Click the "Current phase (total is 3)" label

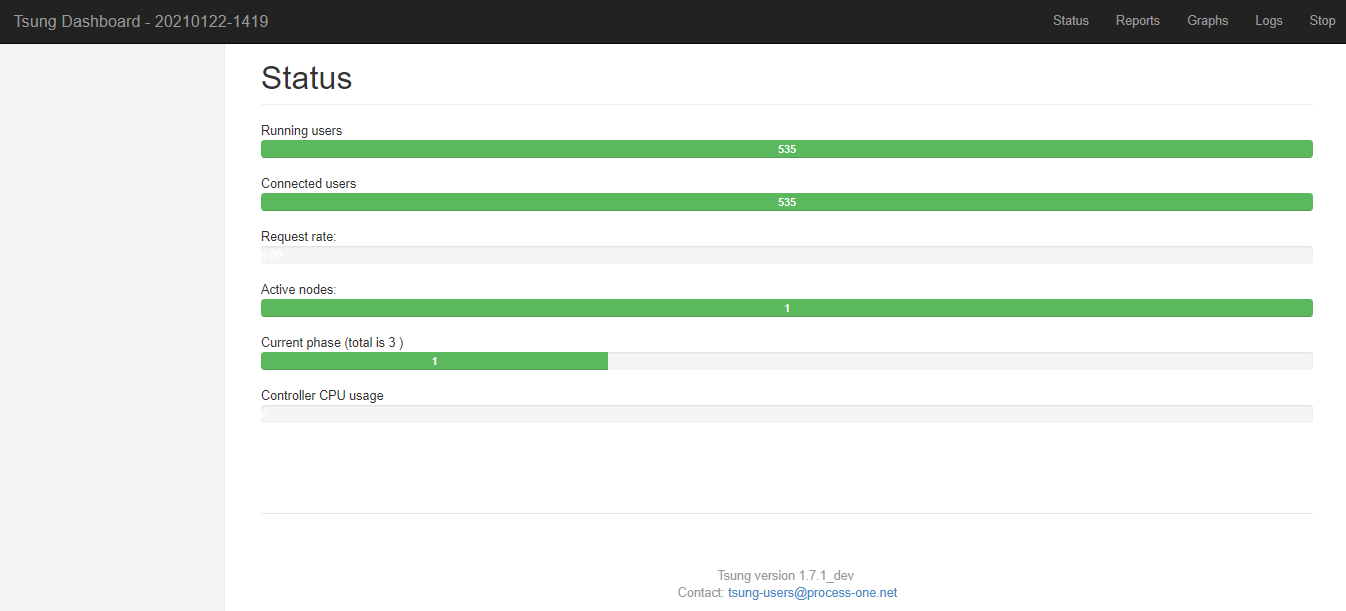[331, 342]
